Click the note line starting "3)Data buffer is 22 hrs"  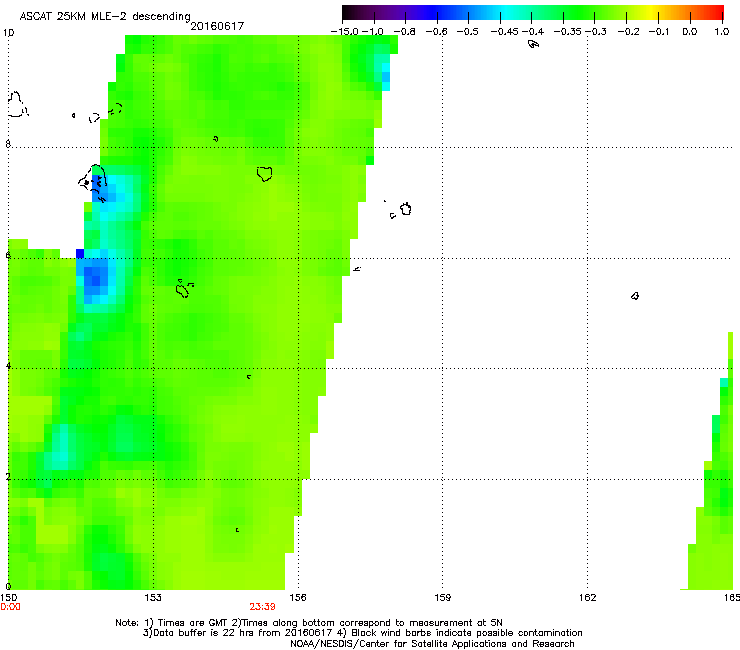coord(362,633)
